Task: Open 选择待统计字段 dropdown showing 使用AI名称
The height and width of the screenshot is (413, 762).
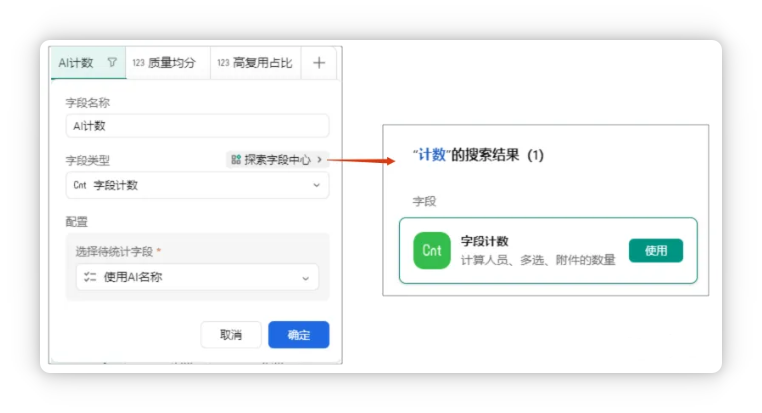Action: 197,277
